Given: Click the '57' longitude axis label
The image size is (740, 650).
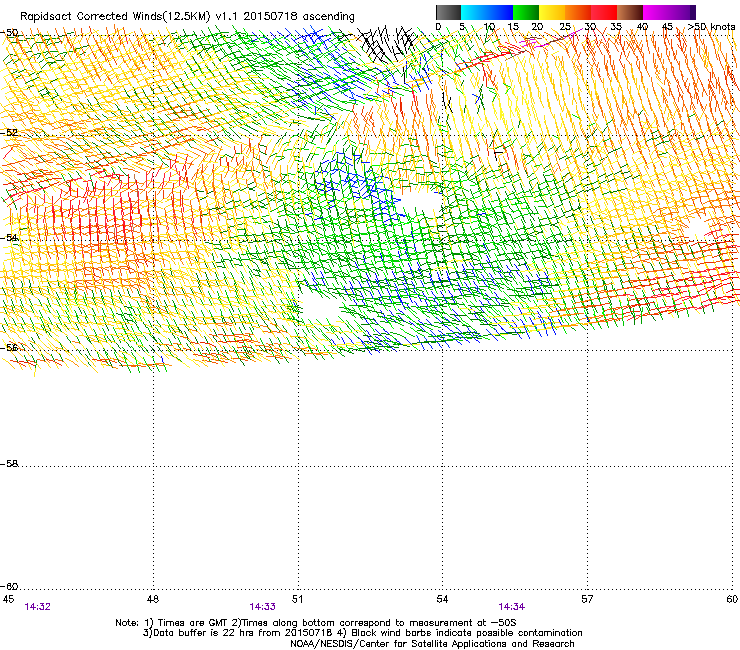Looking at the screenshot, I should [587, 599].
